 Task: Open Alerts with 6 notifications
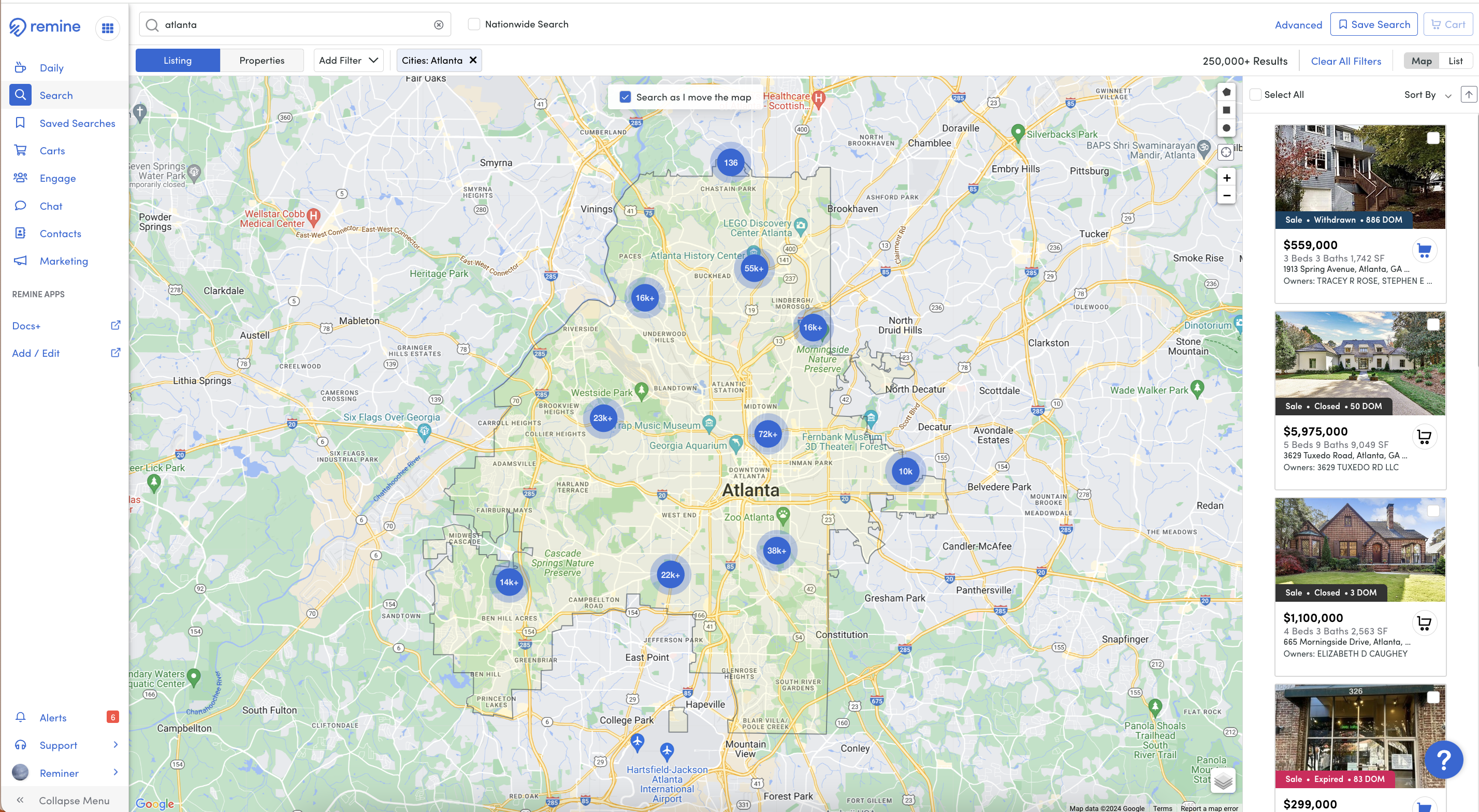65,717
